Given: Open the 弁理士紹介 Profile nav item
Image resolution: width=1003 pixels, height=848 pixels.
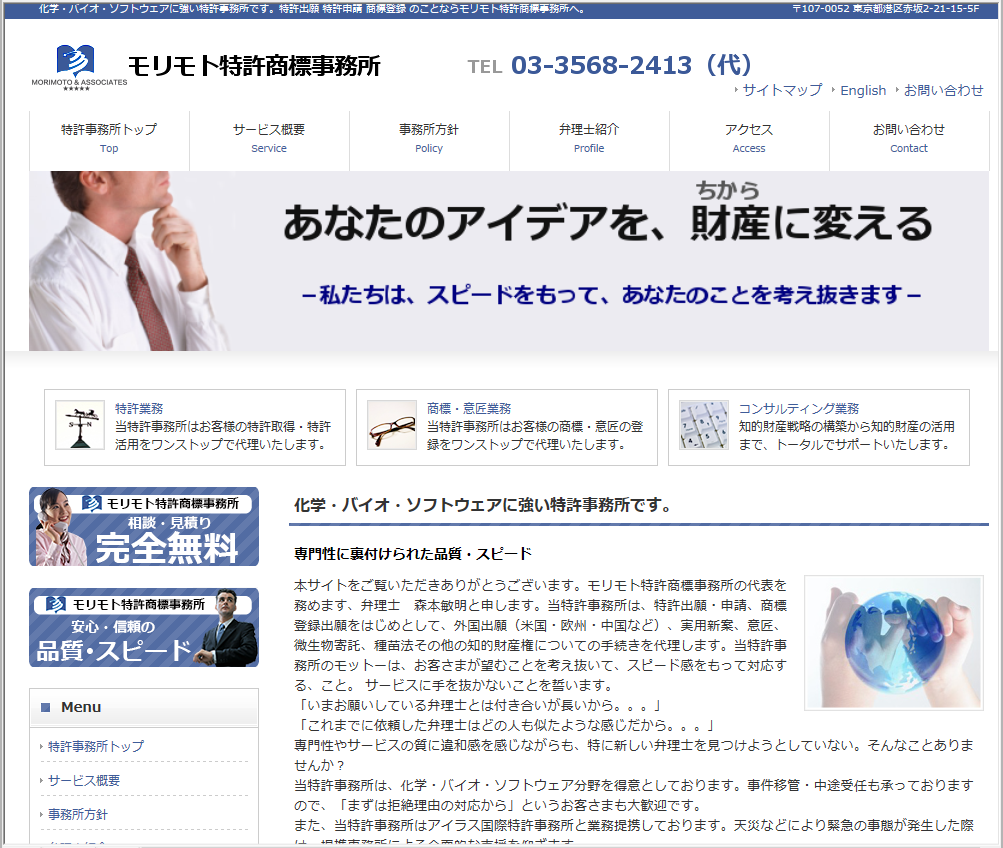Looking at the screenshot, I should click(x=589, y=139).
